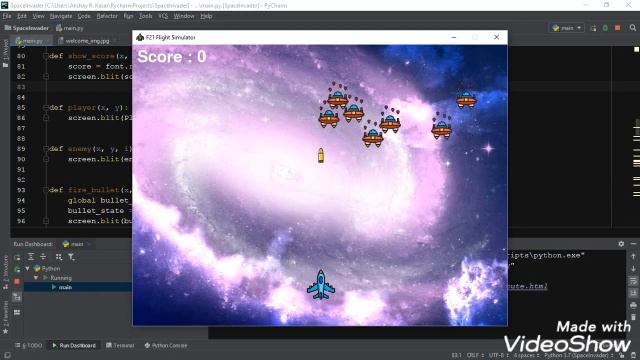640x360 pixels.
Task: Click the Debug rerun icon left of Python node
Action: 17,269
